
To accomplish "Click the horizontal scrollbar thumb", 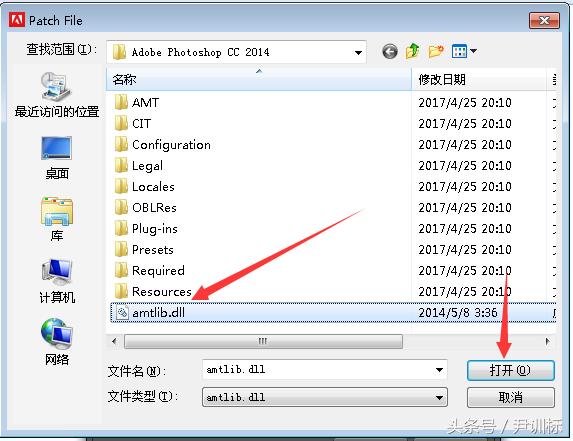I will coord(263,341).
